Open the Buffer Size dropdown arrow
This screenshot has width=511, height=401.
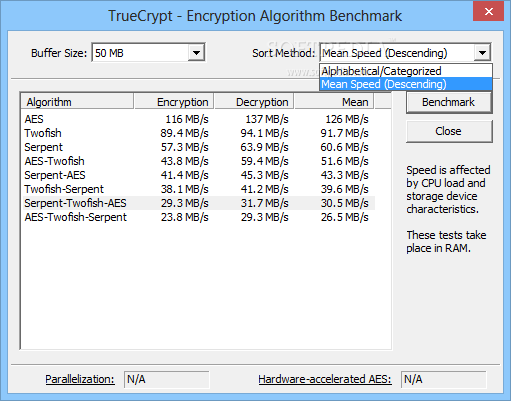pyautogui.click(x=196, y=53)
